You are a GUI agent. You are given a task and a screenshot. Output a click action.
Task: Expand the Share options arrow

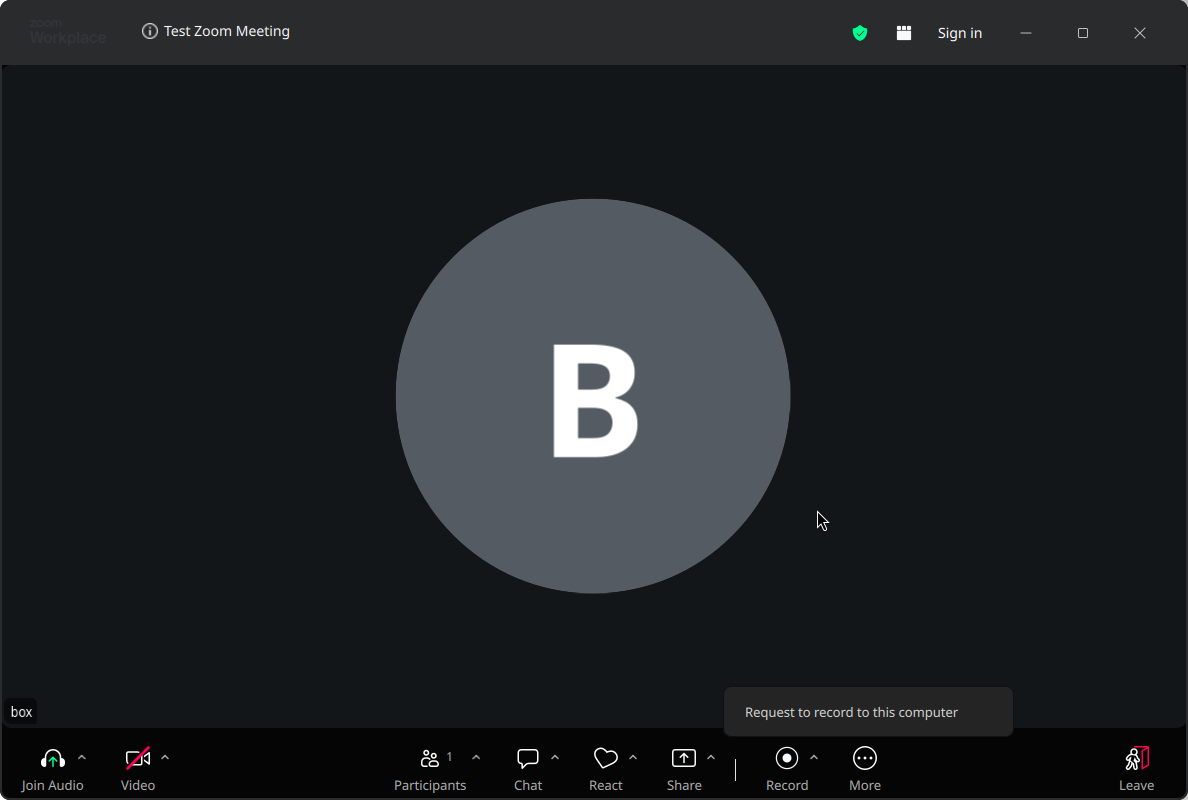click(x=711, y=758)
